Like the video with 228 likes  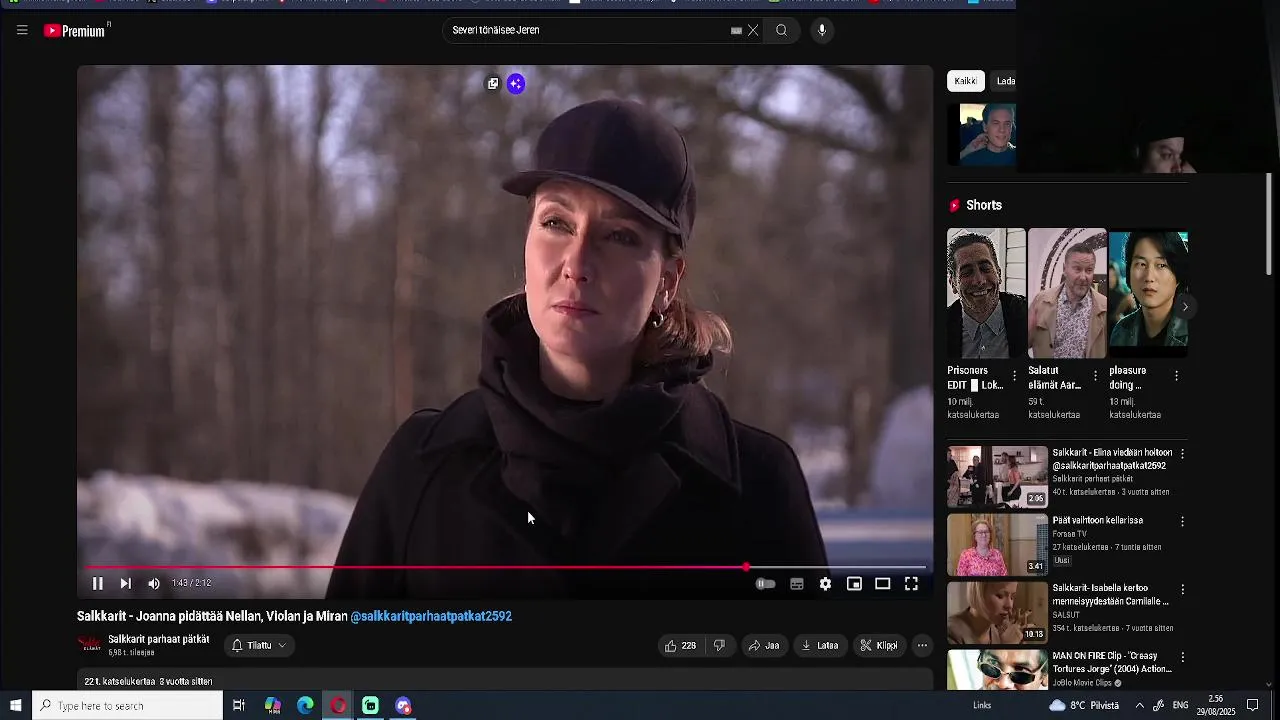tap(681, 646)
